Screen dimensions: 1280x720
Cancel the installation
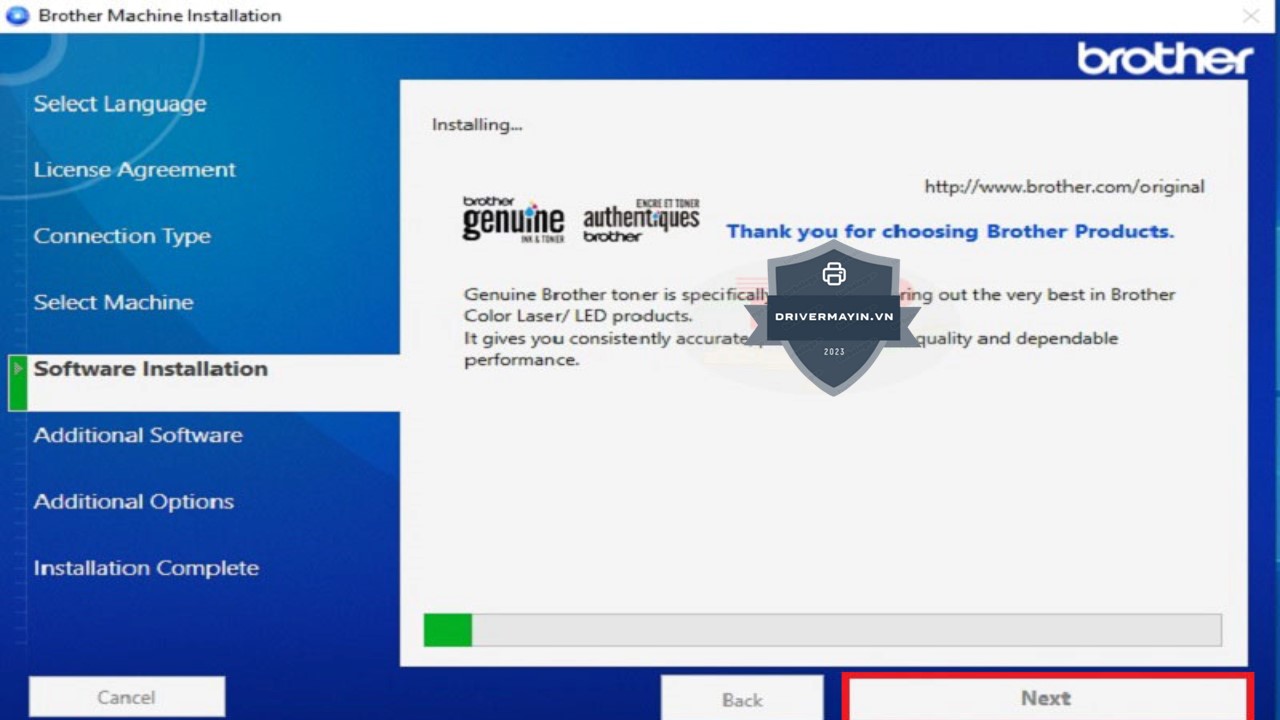click(x=126, y=697)
